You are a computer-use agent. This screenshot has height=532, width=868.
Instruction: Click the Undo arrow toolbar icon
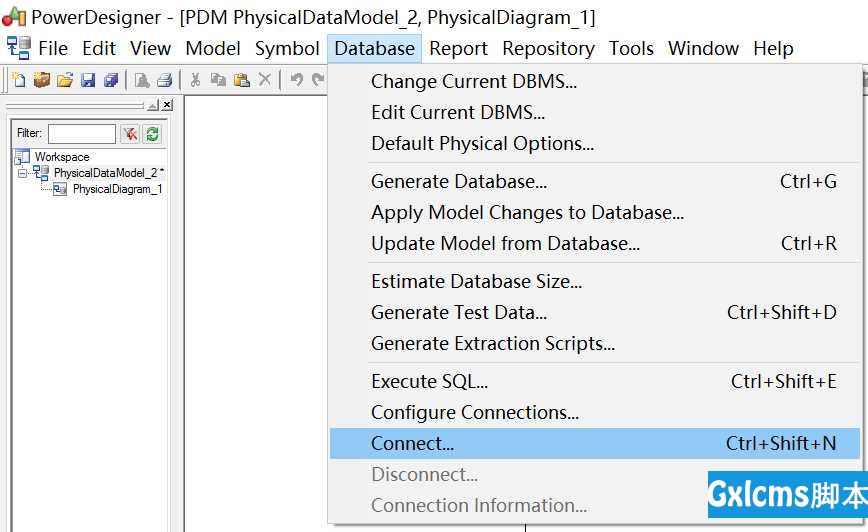(x=297, y=80)
